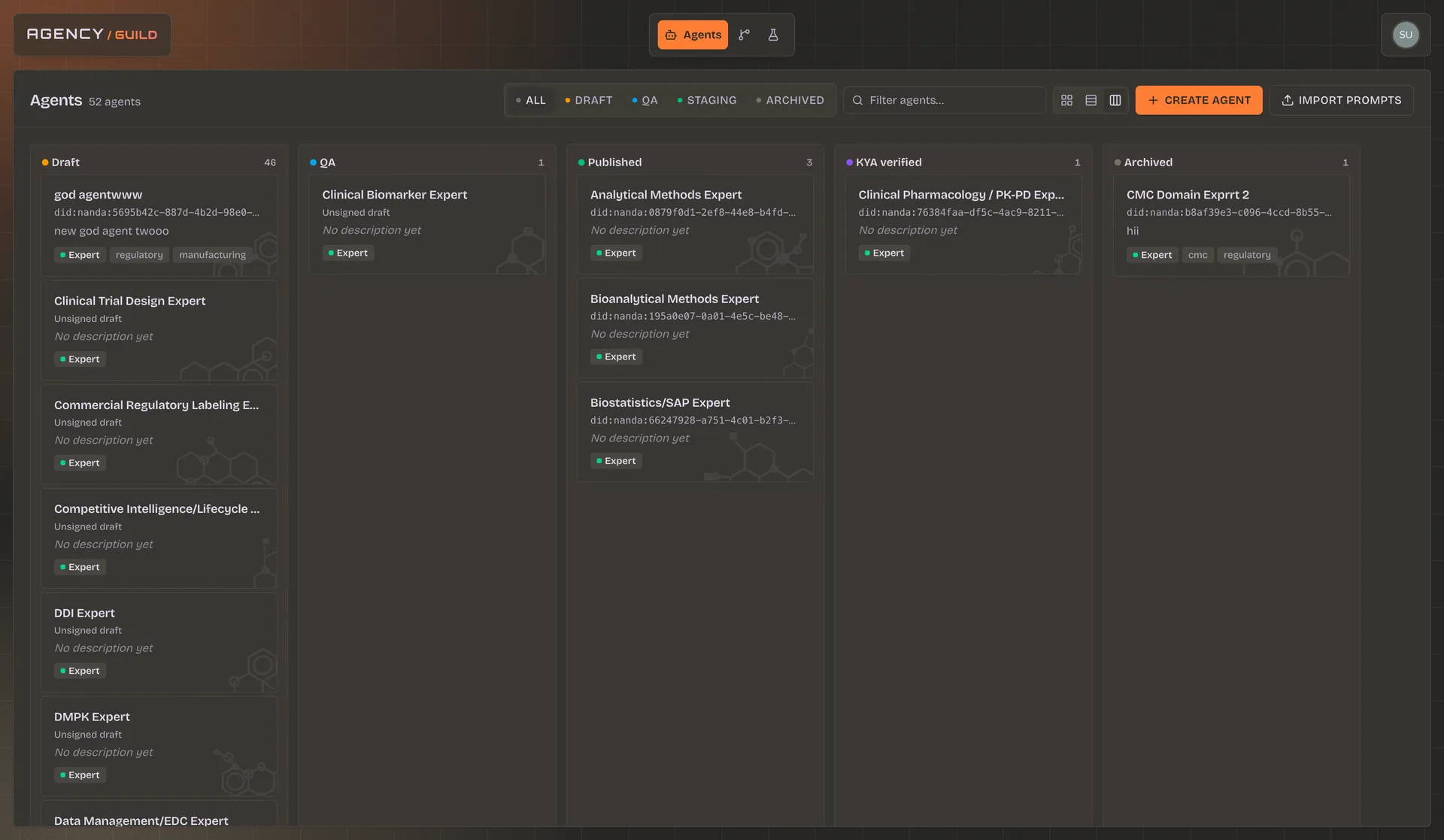Open CMC Domain Exprrt 2 card
Viewport: 1444px width, 840px height.
pyautogui.click(x=1231, y=225)
